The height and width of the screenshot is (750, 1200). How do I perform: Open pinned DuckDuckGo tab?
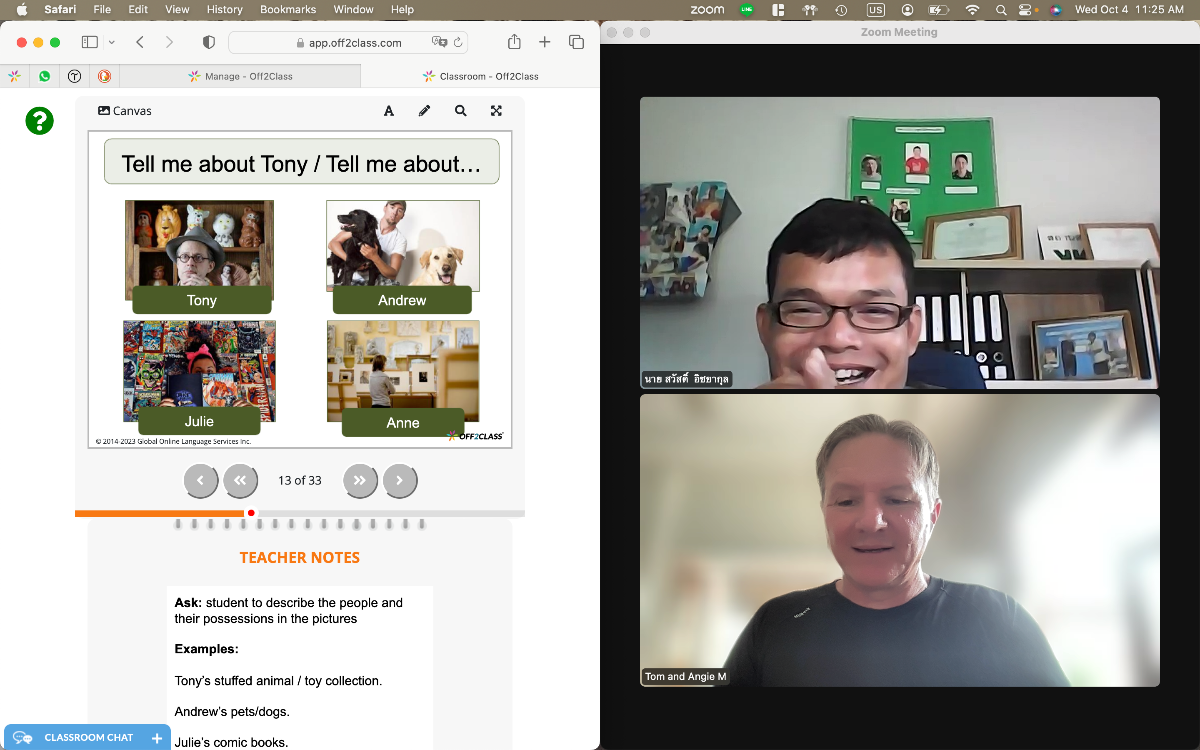click(104, 76)
